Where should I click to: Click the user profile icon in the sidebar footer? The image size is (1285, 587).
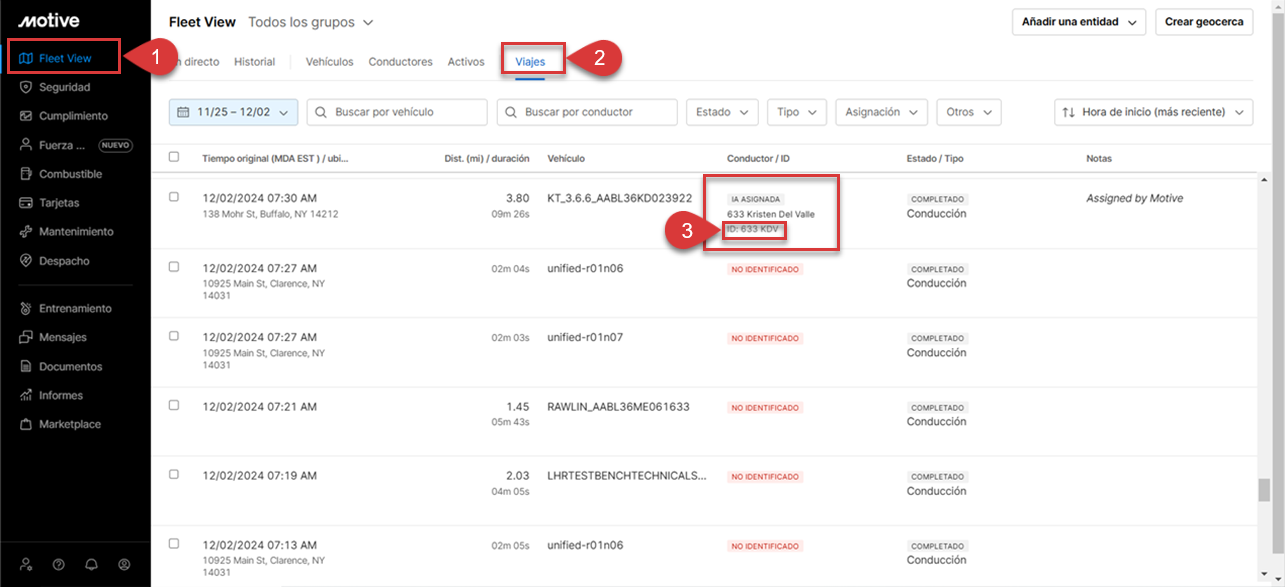pos(124,564)
